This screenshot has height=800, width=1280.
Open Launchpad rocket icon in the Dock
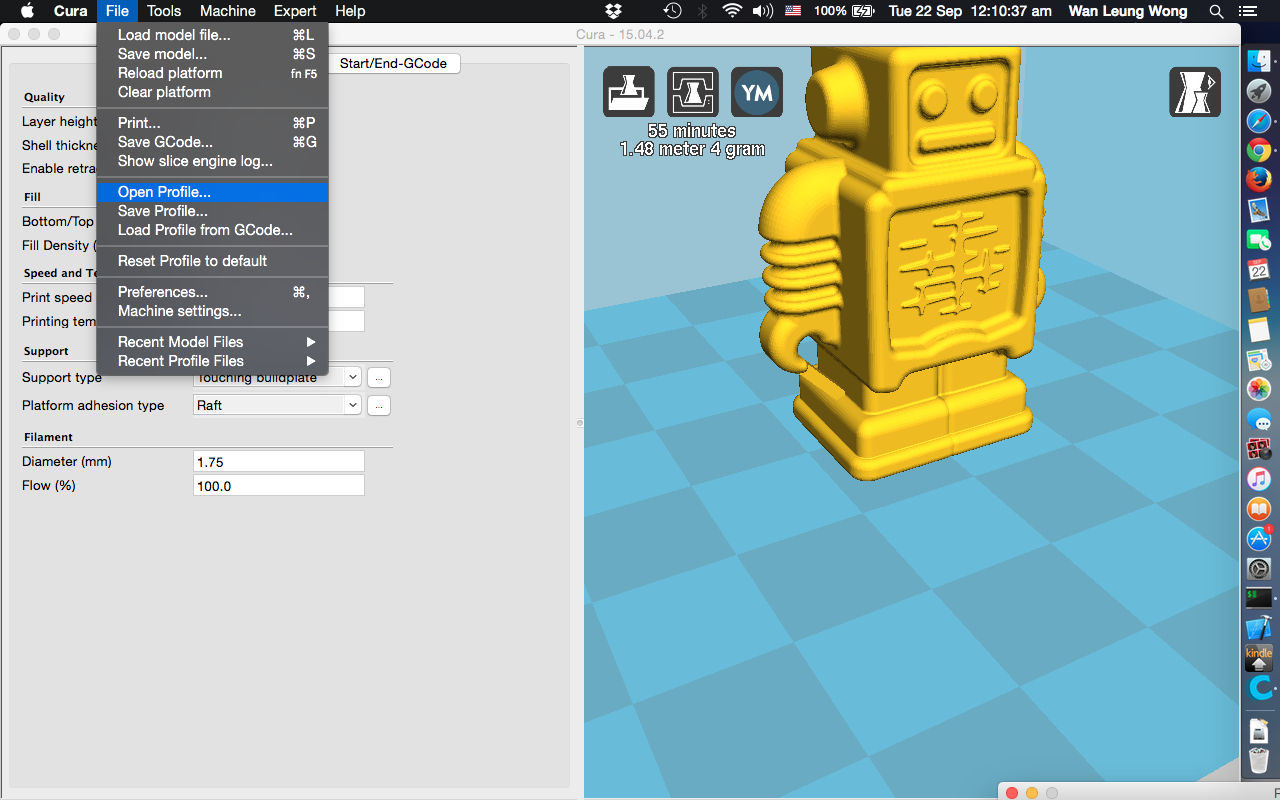(x=1259, y=92)
